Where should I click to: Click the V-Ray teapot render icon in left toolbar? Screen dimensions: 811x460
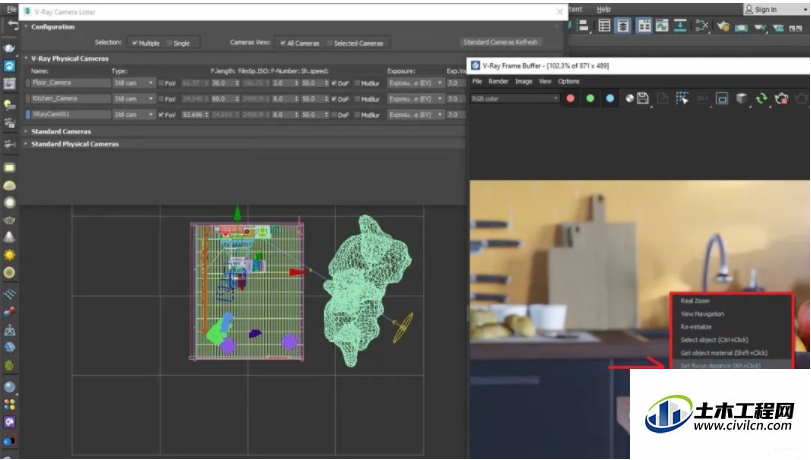9,48
